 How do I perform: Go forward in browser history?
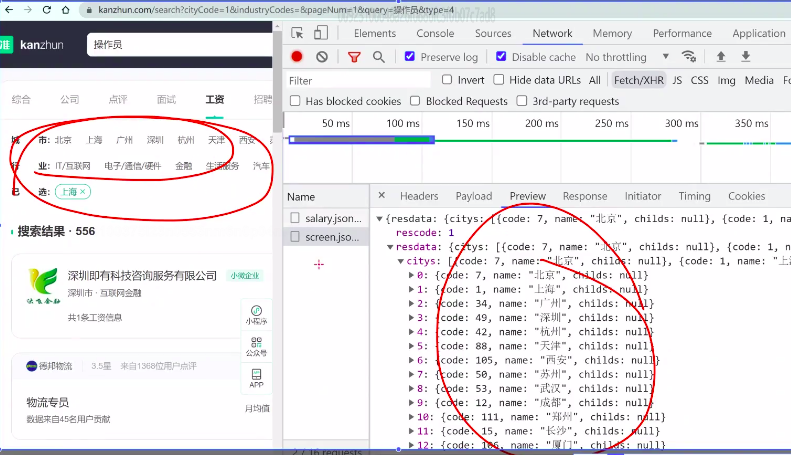tap(28, 10)
